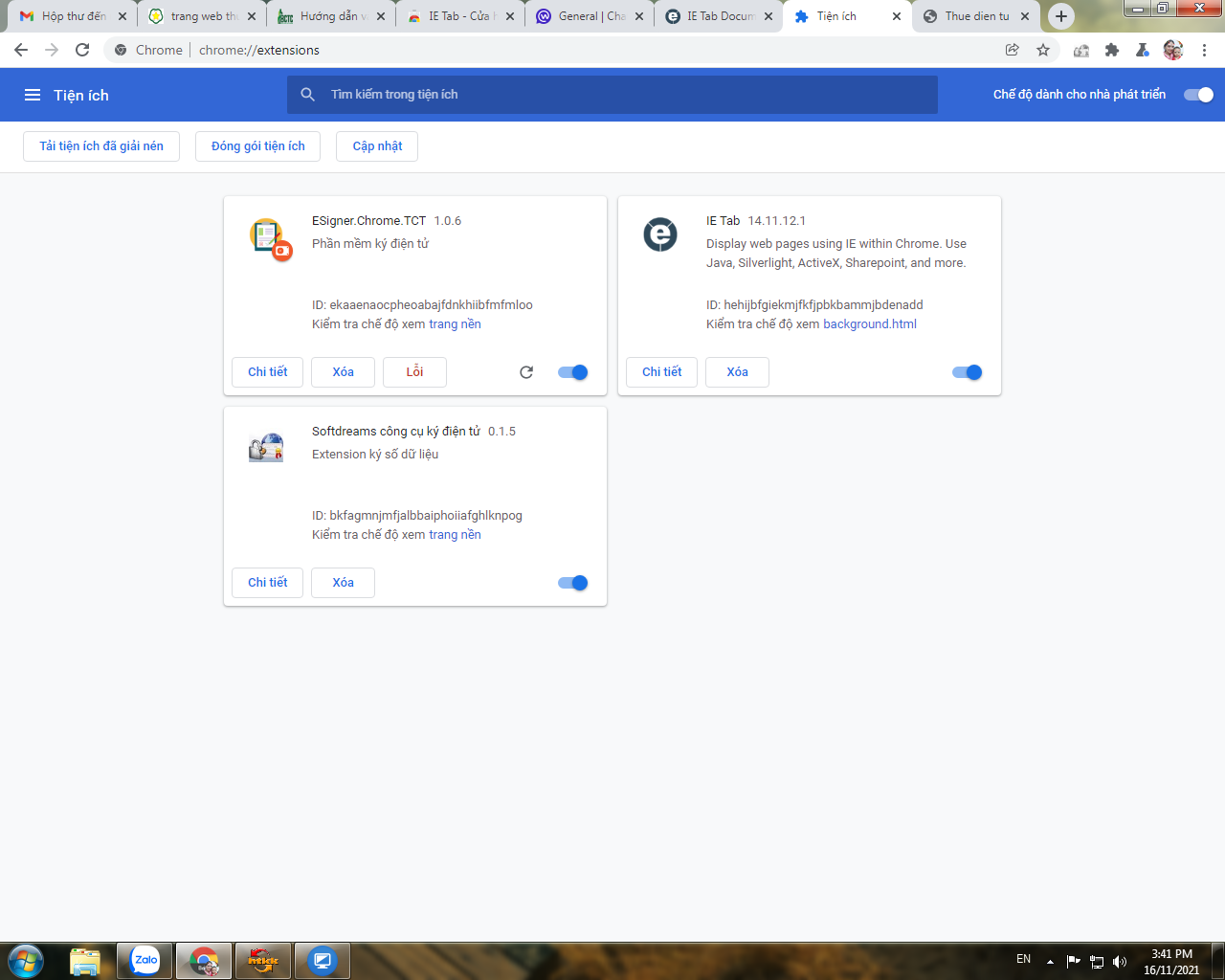The image size is (1225, 980).
Task: Open Chi tiết for Softdreams extension
Action: pyautogui.click(x=267, y=583)
